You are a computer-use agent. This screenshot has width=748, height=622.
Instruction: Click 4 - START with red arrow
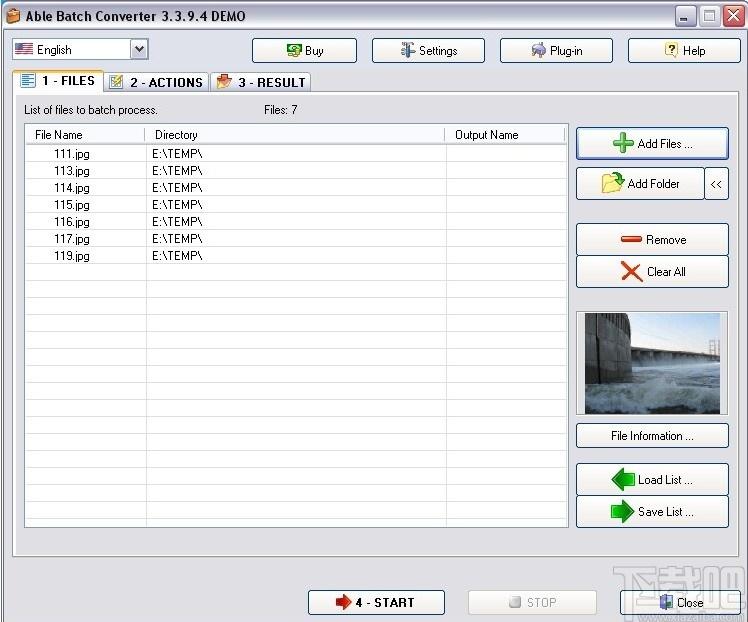click(376, 602)
